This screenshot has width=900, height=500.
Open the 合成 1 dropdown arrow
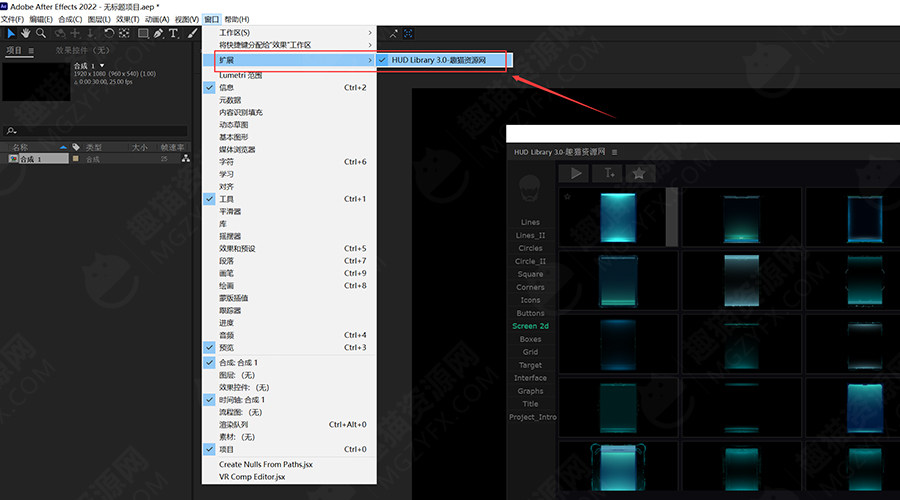tap(102, 65)
